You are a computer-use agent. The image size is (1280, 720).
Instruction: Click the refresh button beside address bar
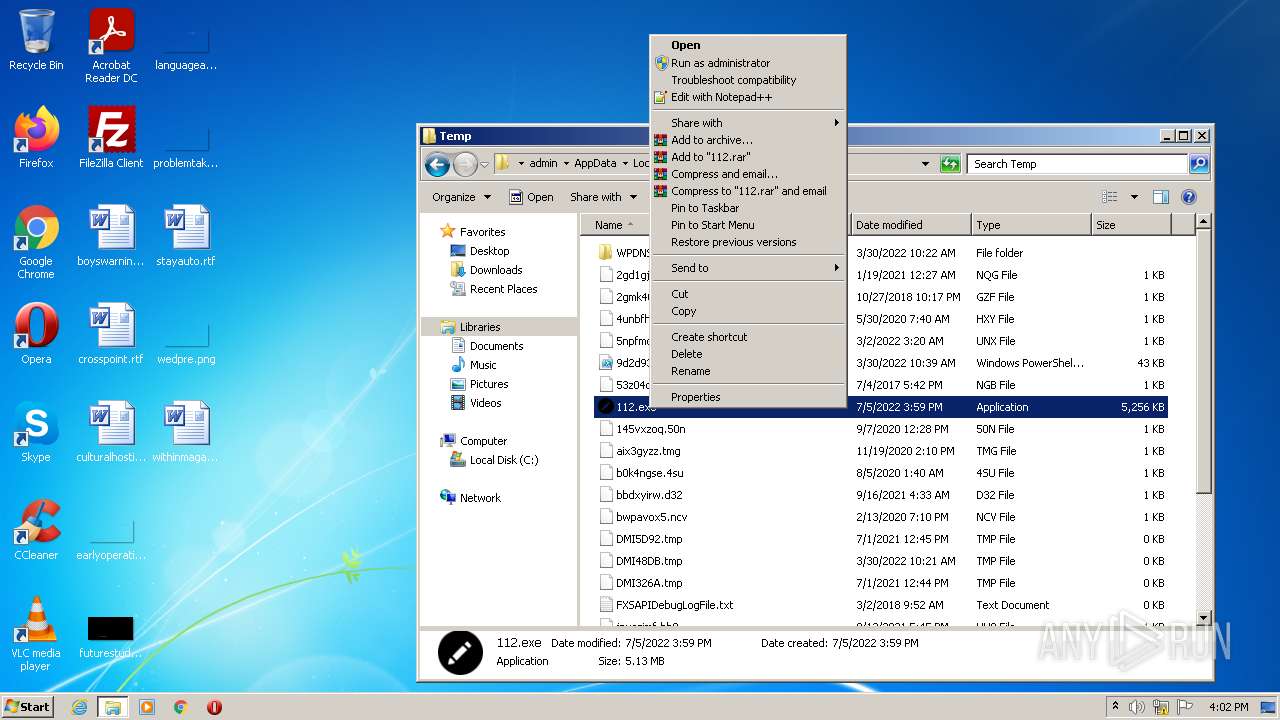[950, 164]
